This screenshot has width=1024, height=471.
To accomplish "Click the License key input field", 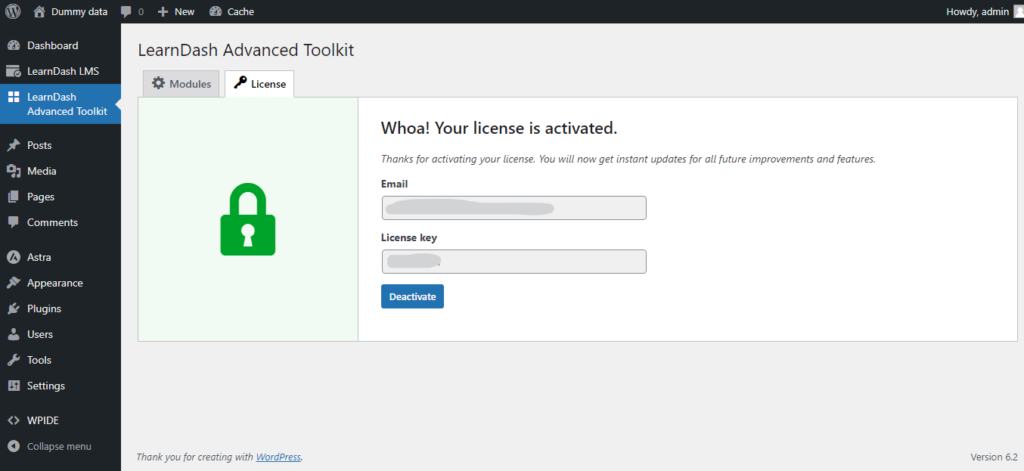I will click(514, 261).
